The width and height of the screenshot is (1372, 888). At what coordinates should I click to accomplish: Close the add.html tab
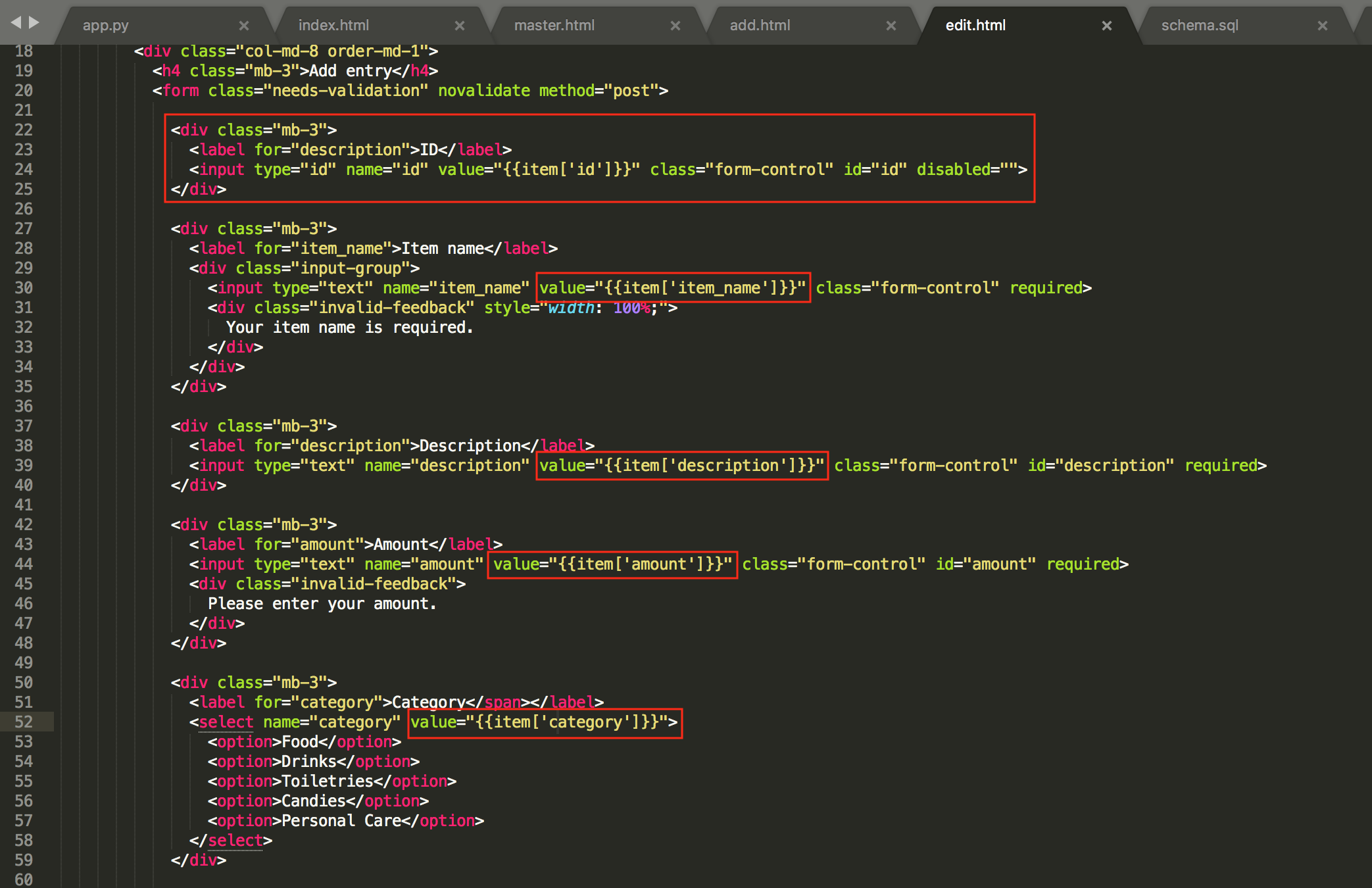click(891, 26)
